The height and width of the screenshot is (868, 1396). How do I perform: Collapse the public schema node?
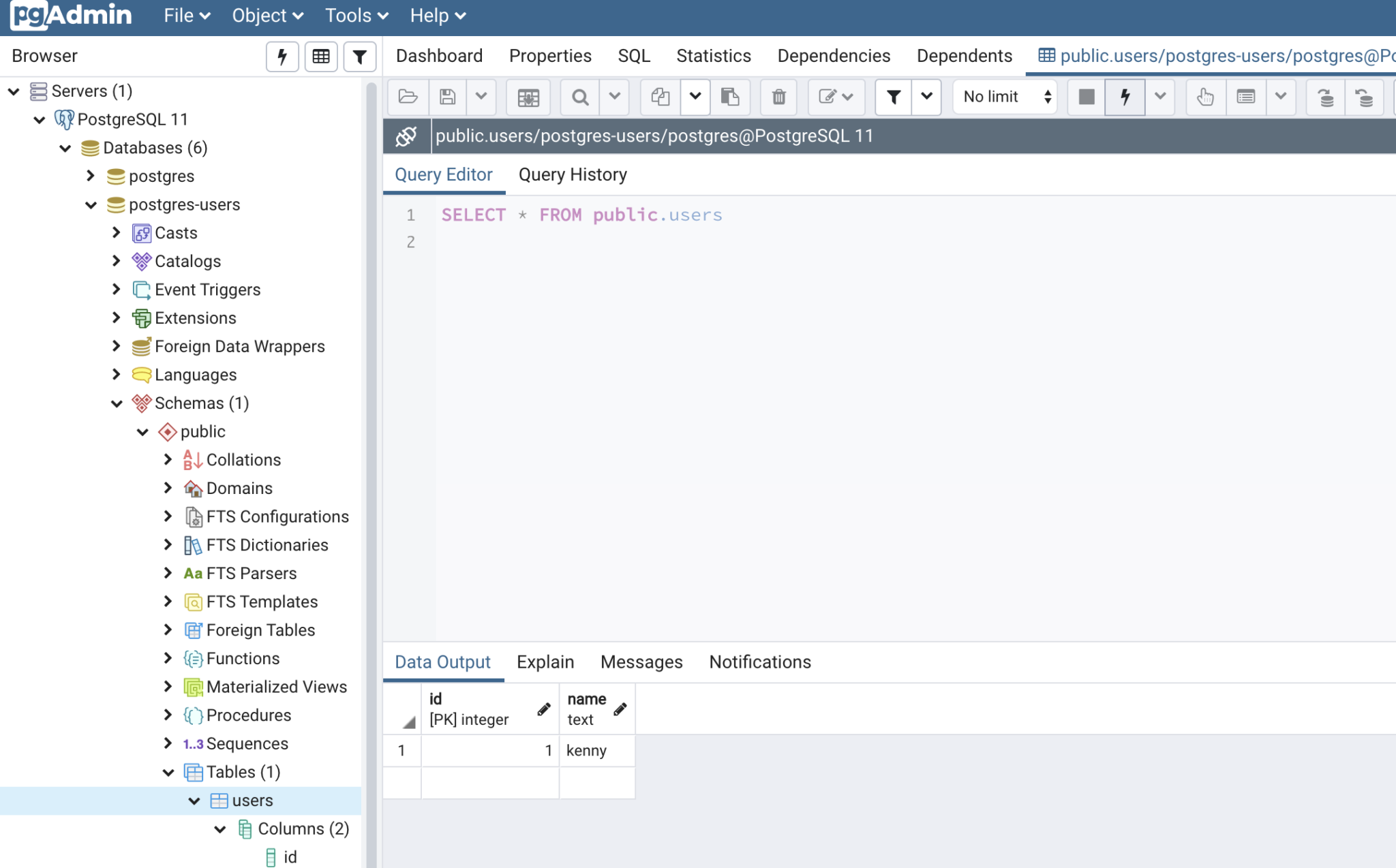tap(143, 431)
